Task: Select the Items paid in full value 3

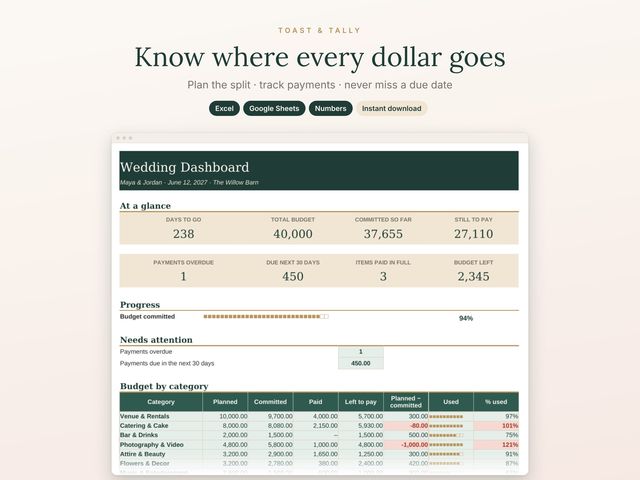Action: tap(383, 276)
